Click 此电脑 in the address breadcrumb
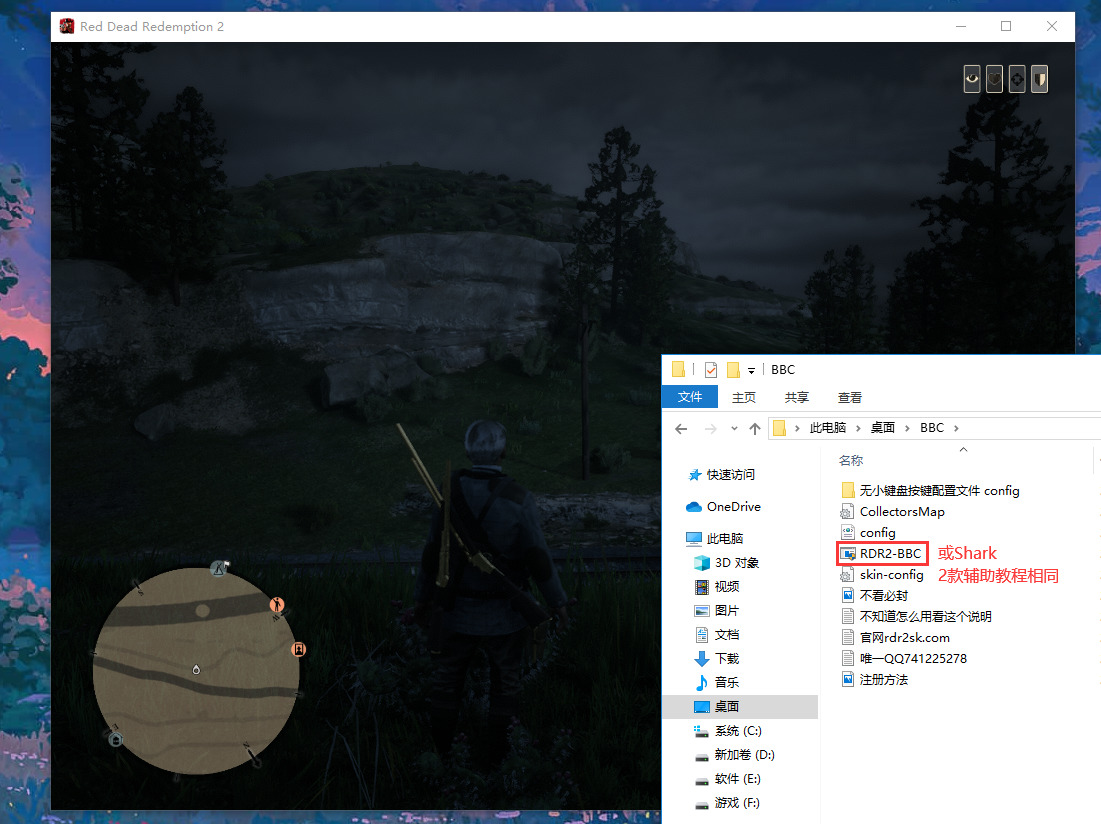This screenshot has height=824, width=1101. (x=828, y=427)
